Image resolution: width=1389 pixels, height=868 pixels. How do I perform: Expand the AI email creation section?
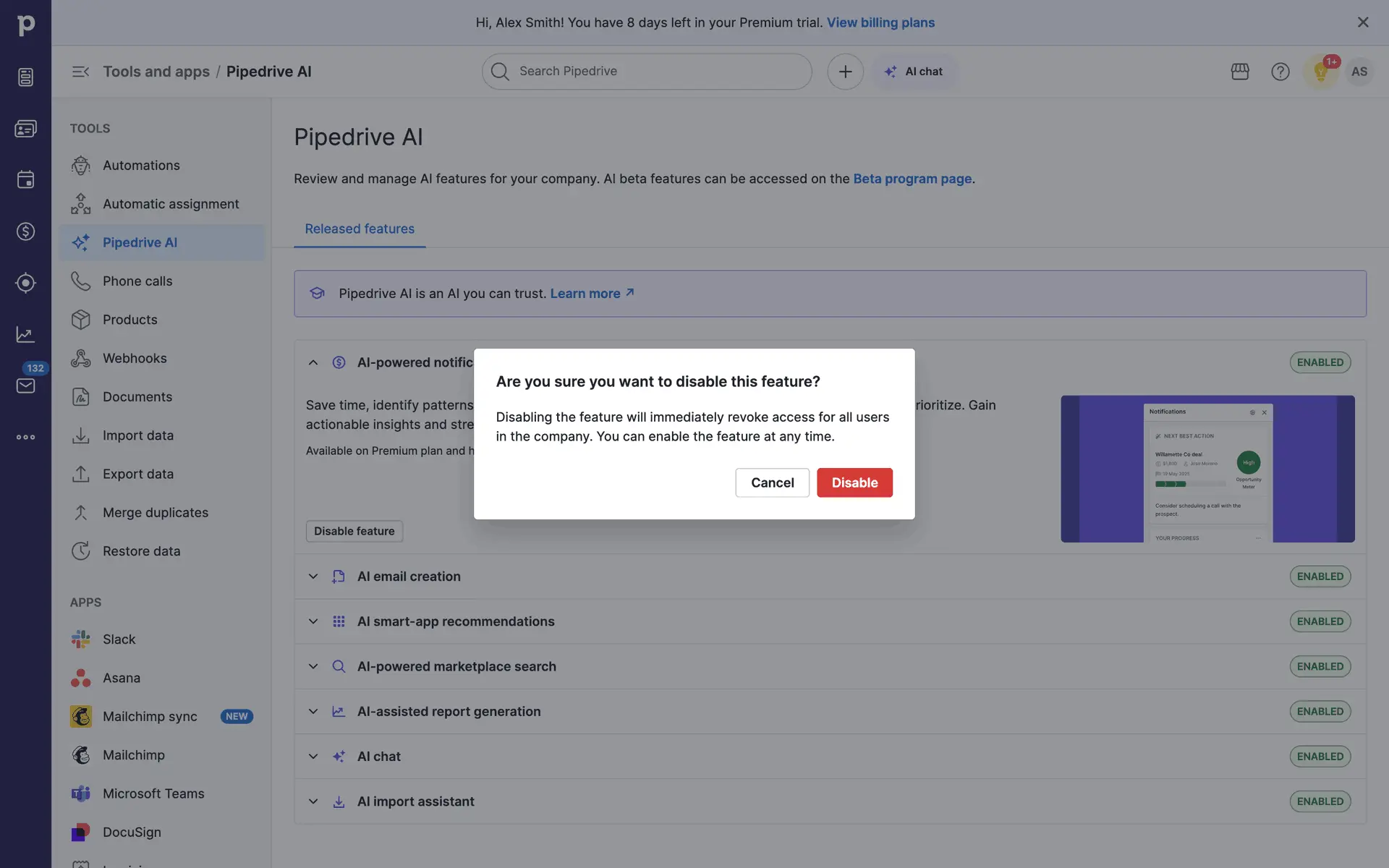click(313, 576)
